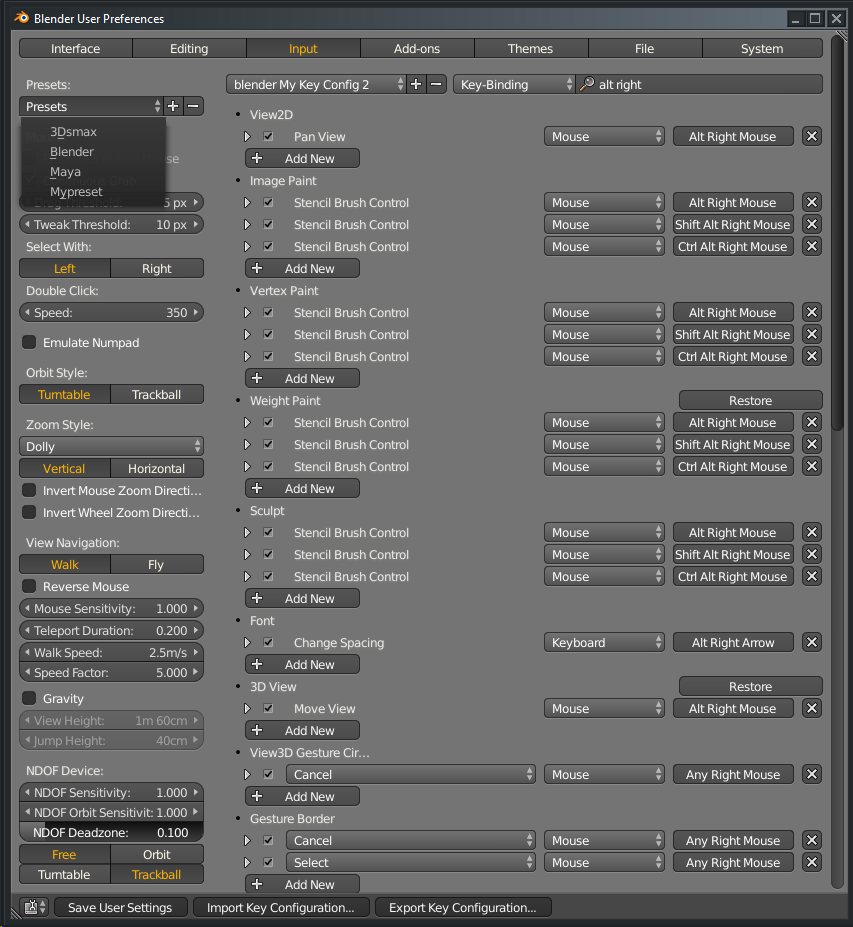Remove Gesture Border Select item with X
The width and height of the screenshot is (853, 927).
pyautogui.click(x=812, y=863)
